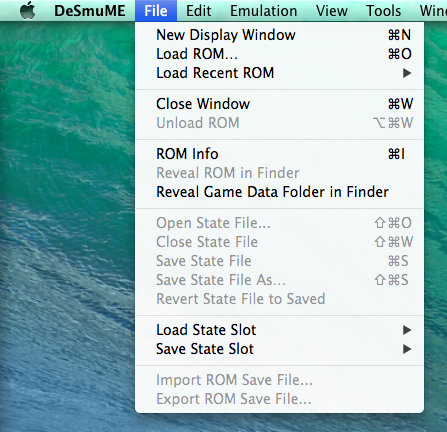Viewport: 447px width, 432px height.
Task: Open the View menu
Action: (332, 11)
